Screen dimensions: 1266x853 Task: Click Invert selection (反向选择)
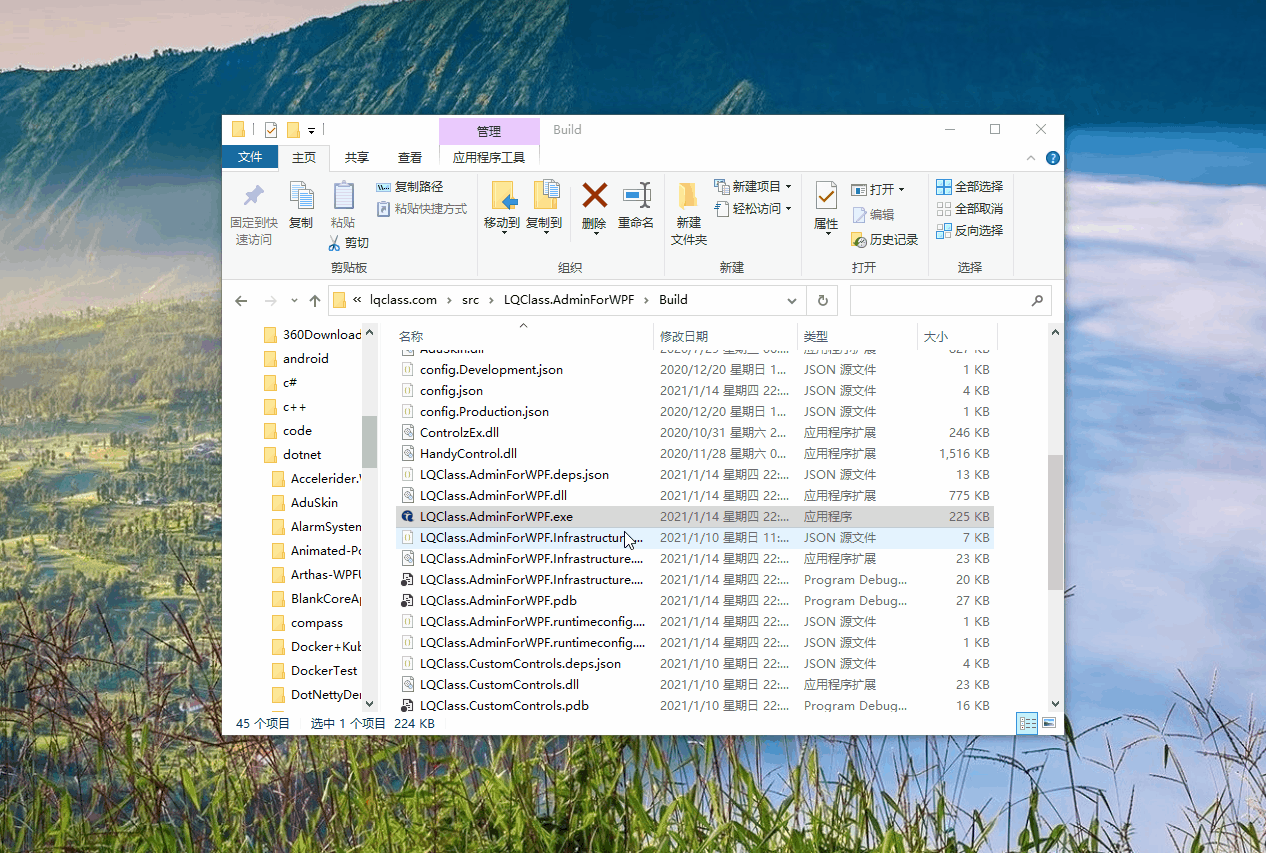[969, 231]
